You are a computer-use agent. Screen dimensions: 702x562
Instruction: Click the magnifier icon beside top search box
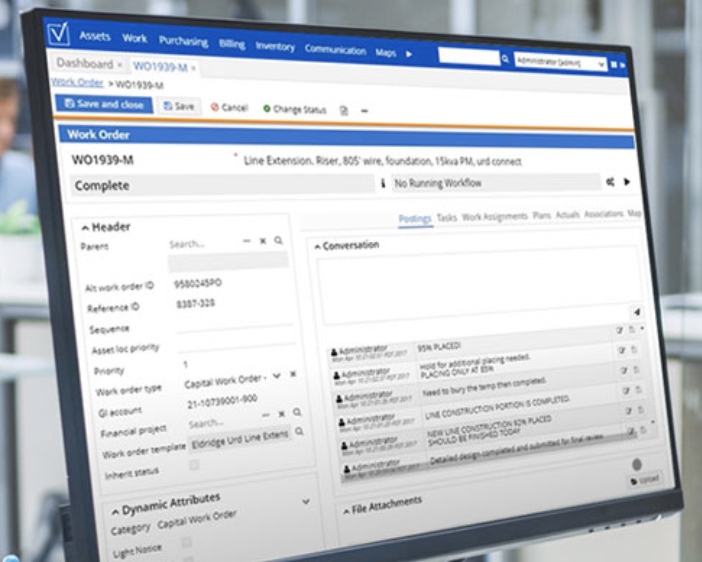point(505,59)
